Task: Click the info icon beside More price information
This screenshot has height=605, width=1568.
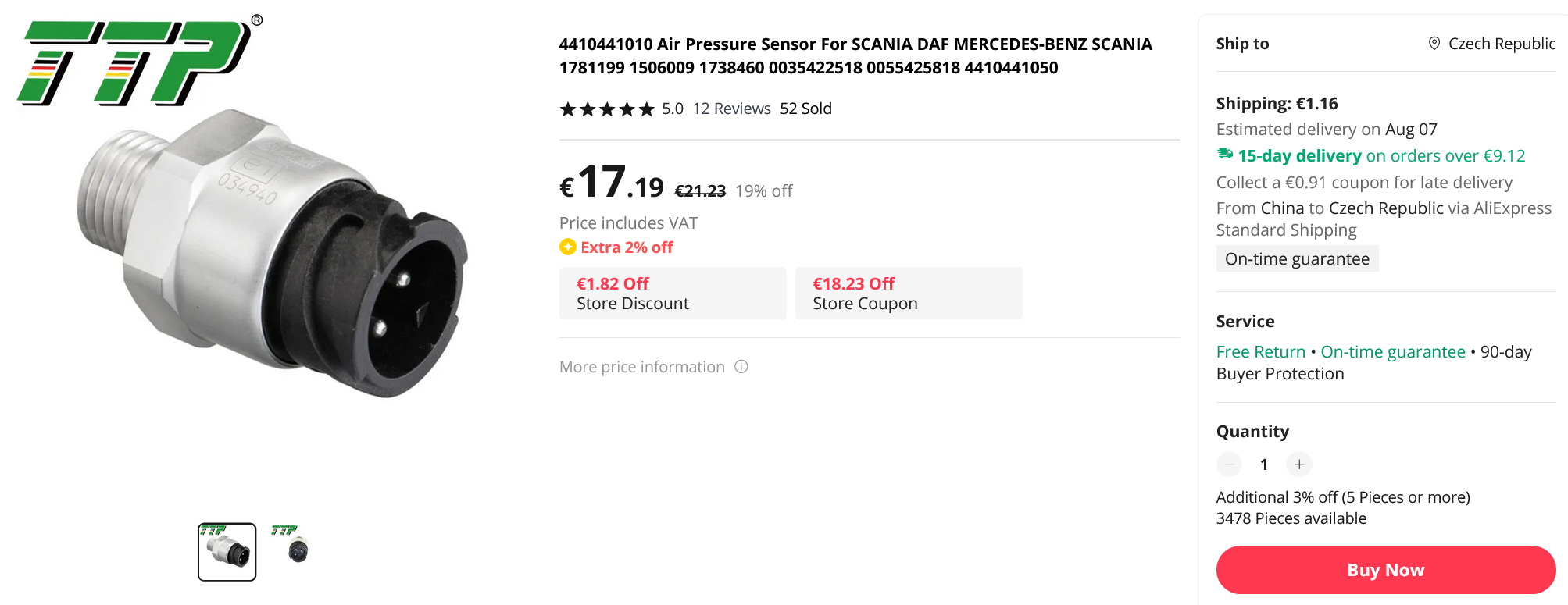Action: pos(741,366)
